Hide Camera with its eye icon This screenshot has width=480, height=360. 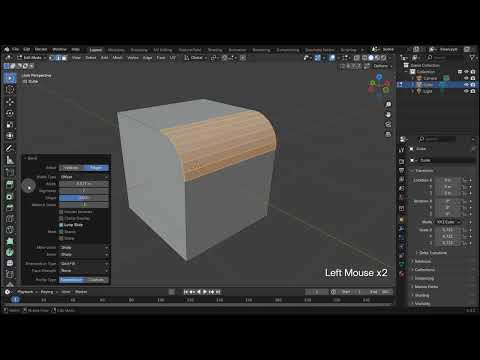click(x=466, y=78)
